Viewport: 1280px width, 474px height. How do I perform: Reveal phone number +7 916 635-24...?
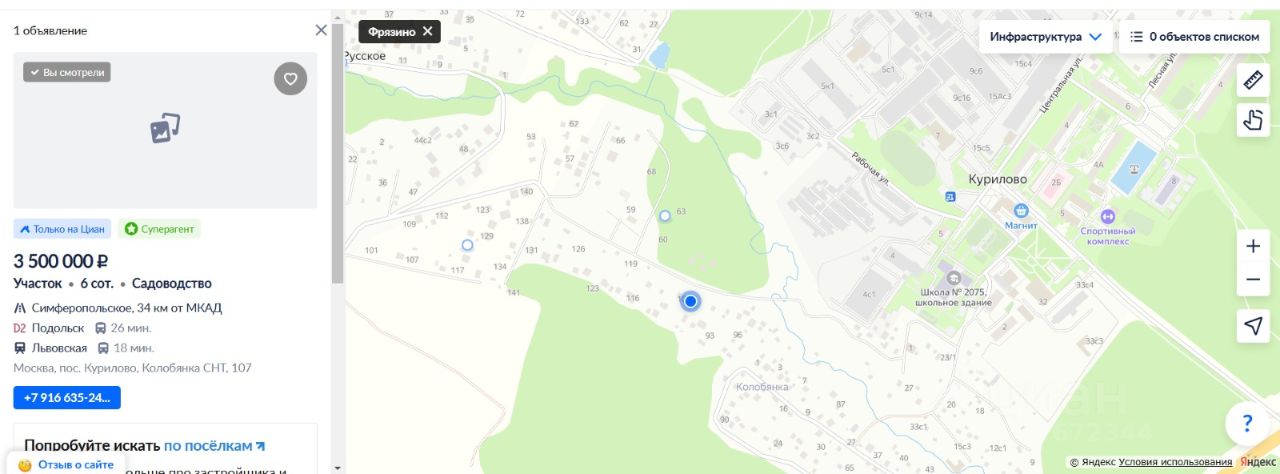tap(67, 398)
